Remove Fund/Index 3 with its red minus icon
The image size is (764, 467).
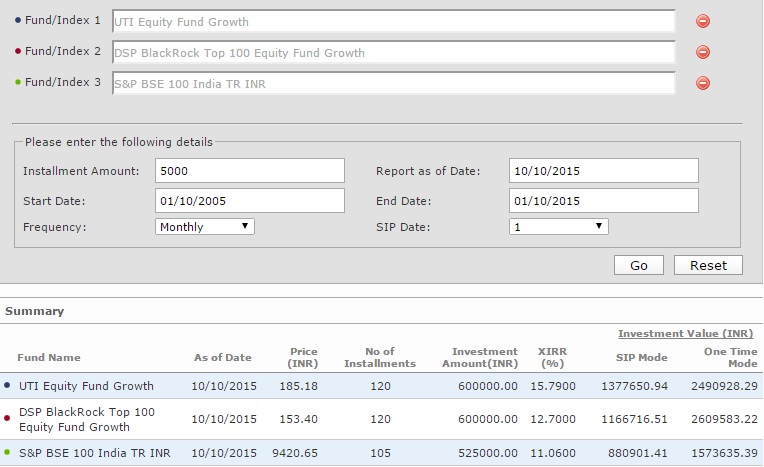(703, 83)
